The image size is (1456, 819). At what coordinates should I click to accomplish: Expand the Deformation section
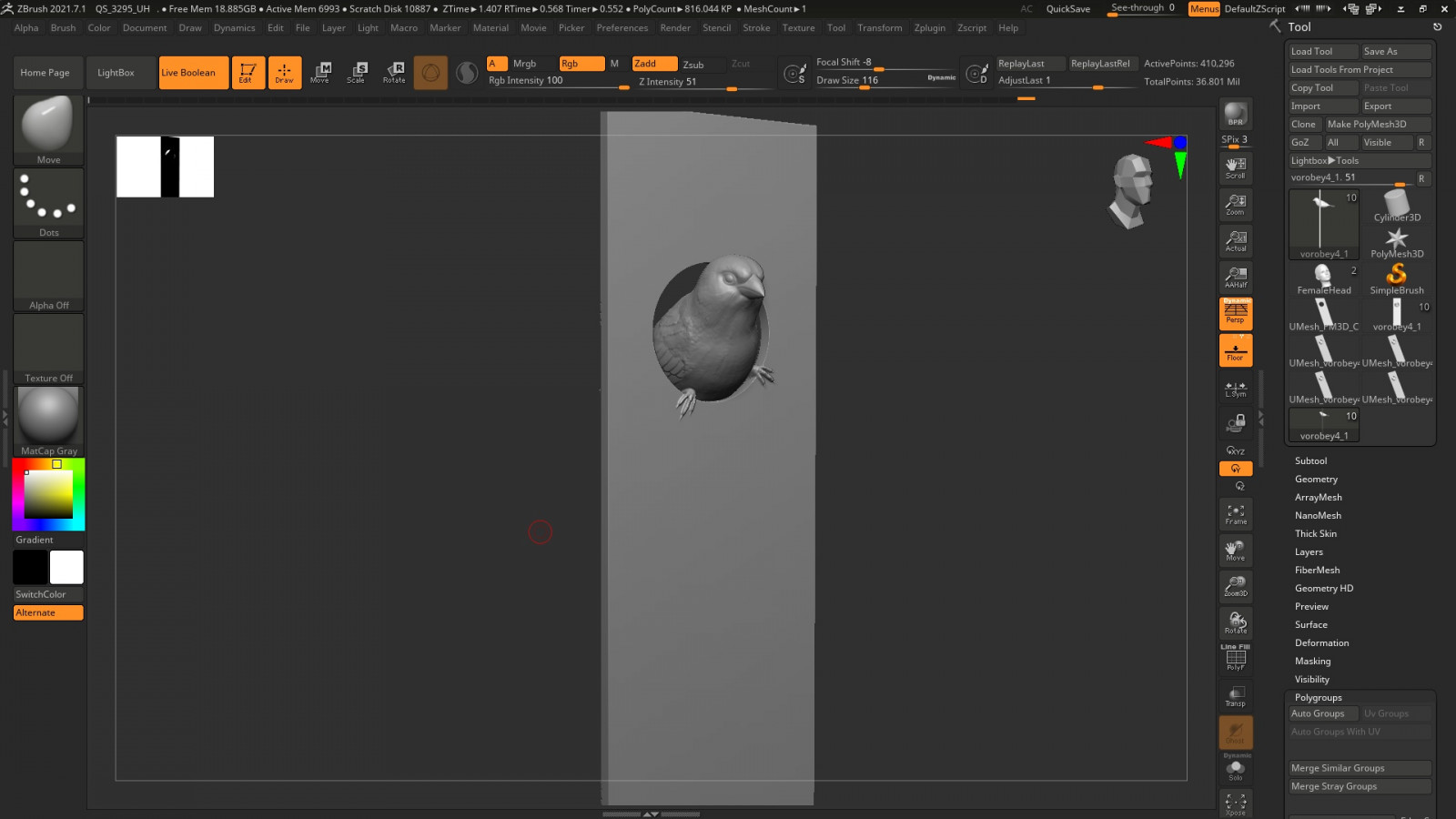[1321, 643]
